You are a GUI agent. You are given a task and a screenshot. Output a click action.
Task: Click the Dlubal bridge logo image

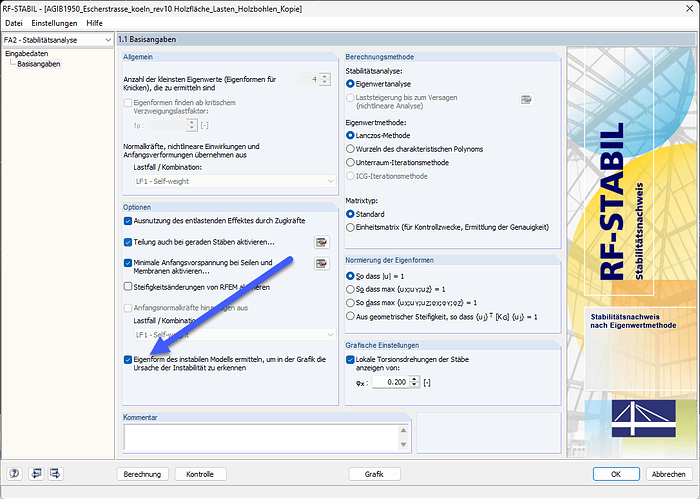643,418
